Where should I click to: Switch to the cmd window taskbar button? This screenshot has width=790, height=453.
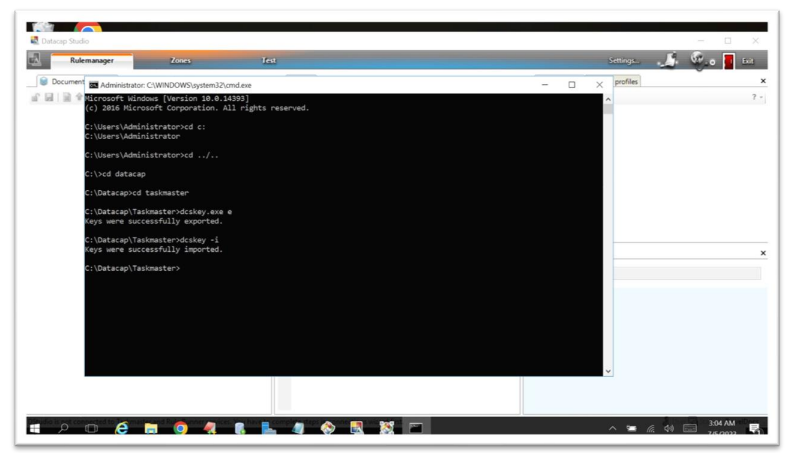pos(416,428)
